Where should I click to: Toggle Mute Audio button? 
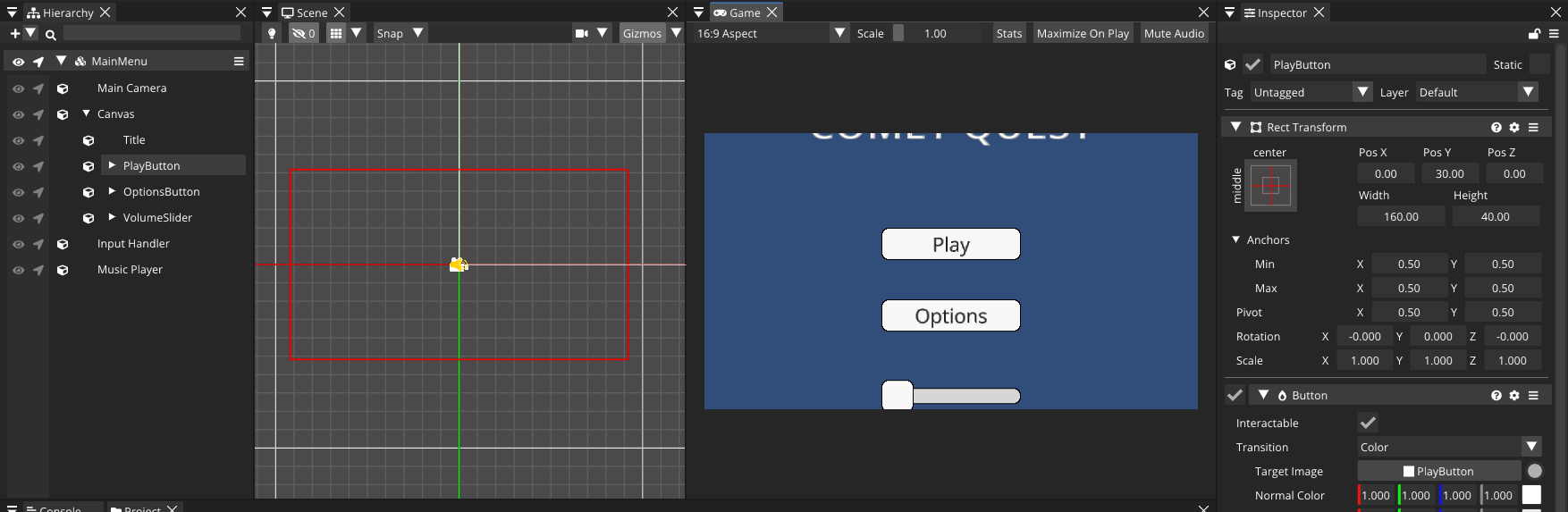(x=1174, y=33)
